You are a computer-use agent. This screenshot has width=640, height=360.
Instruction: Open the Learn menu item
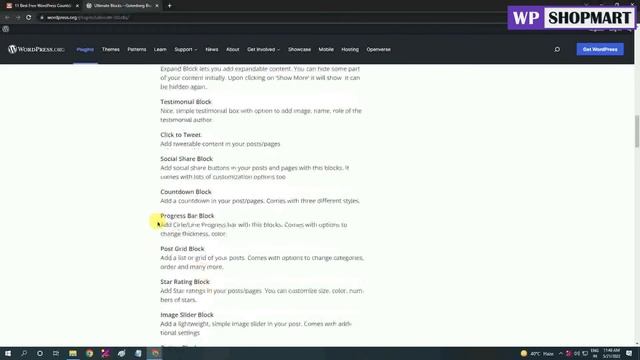click(160, 49)
